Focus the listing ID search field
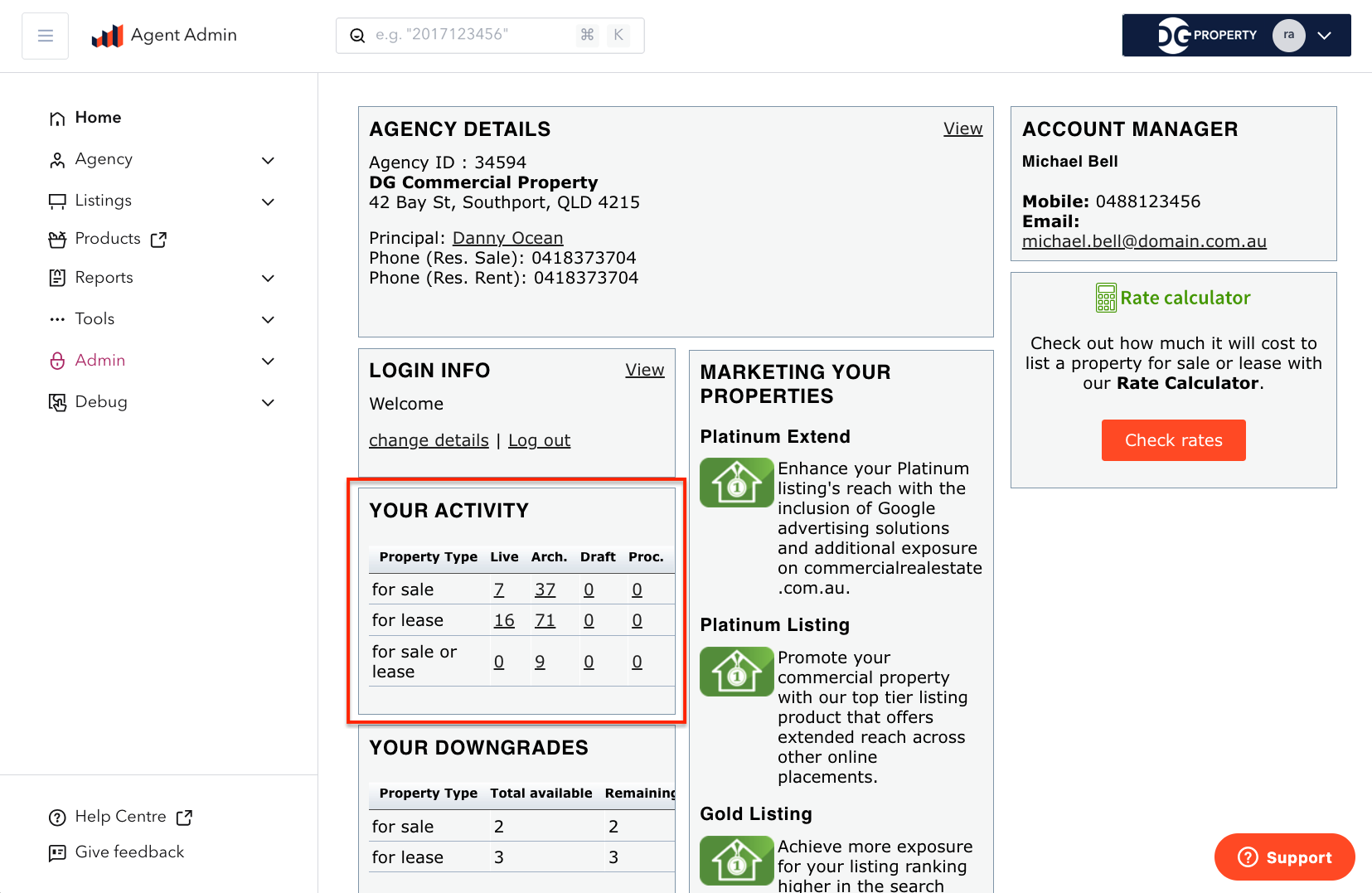 click(x=490, y=36)
